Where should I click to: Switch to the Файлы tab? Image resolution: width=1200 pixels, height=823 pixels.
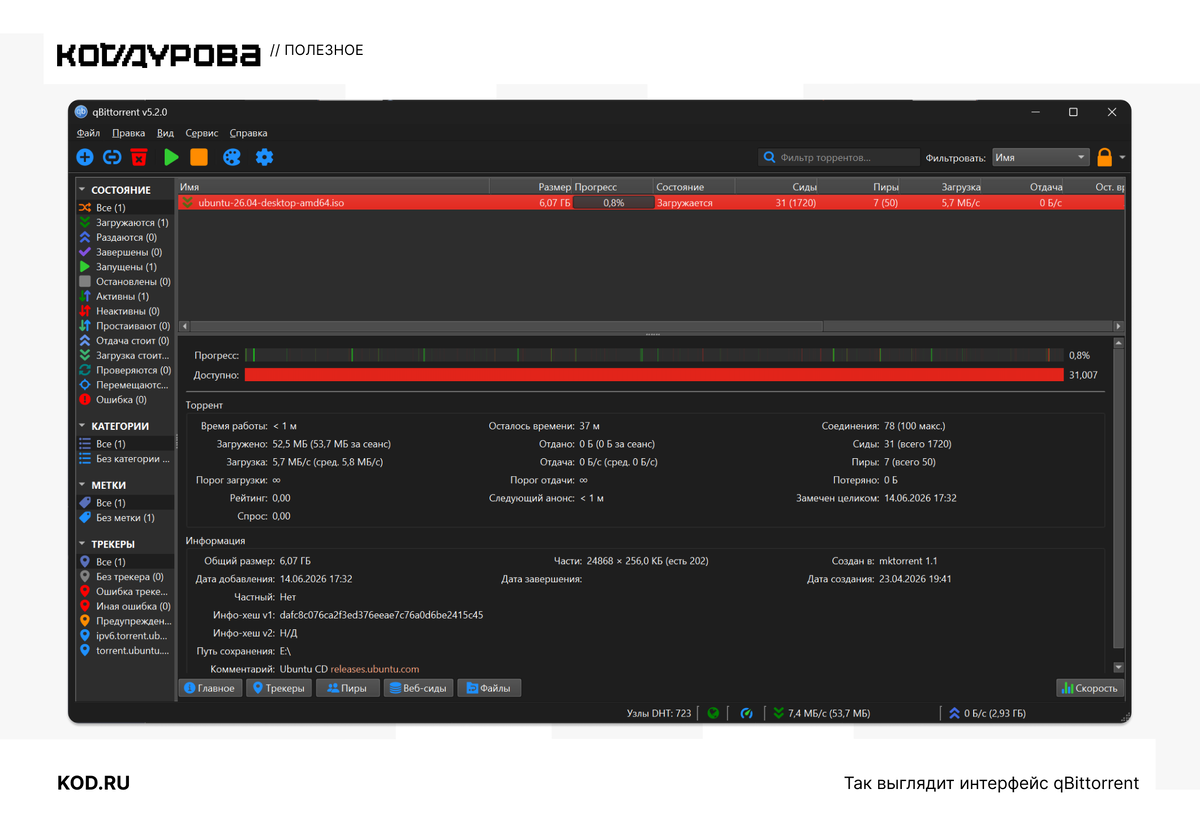coord(489,688)
